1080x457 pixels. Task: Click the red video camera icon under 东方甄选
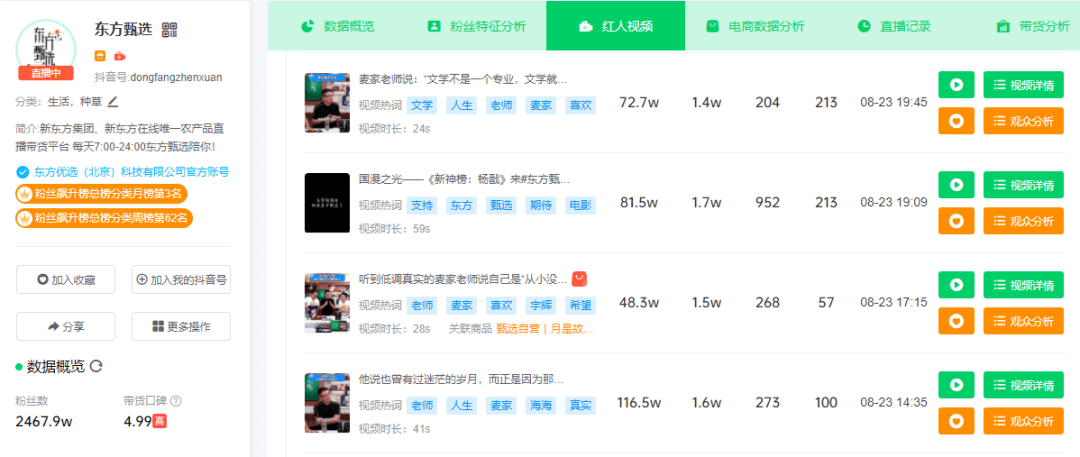click(x=120, y=56)
